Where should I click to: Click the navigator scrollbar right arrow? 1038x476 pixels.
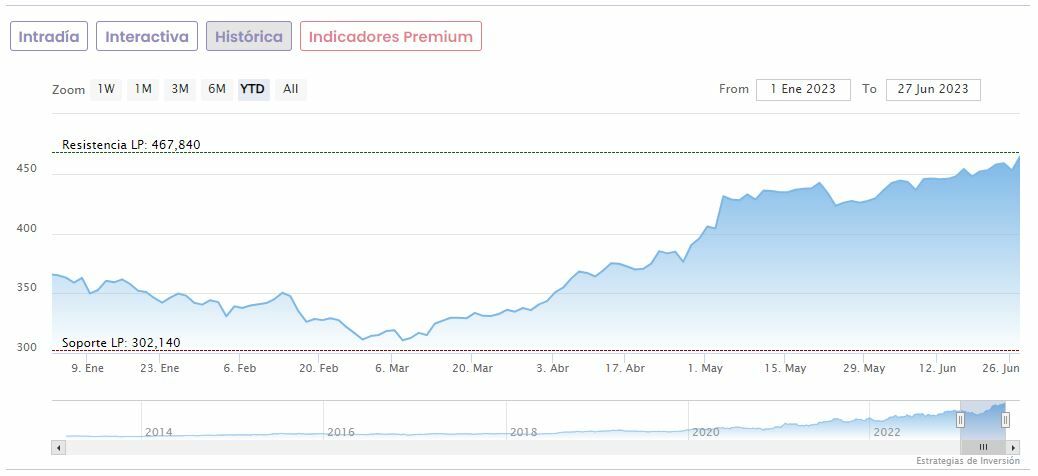tap(1014, 447)
